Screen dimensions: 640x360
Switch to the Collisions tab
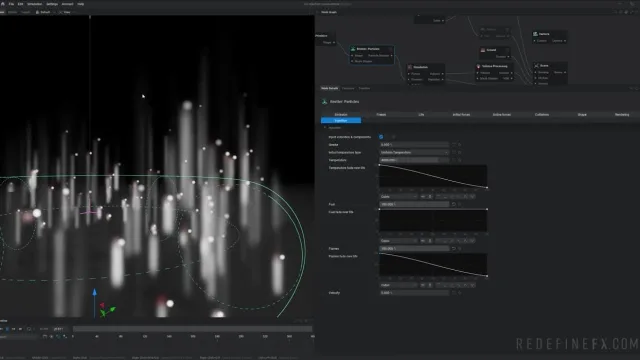click(x=542, y=115)
